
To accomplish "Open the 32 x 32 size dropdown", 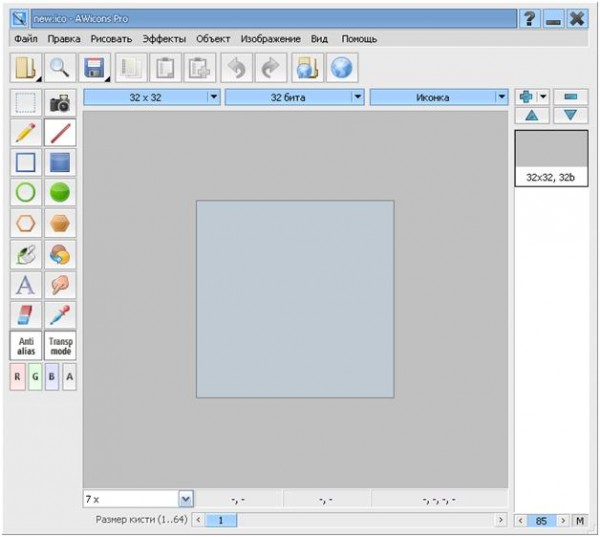I will point(152,97).
